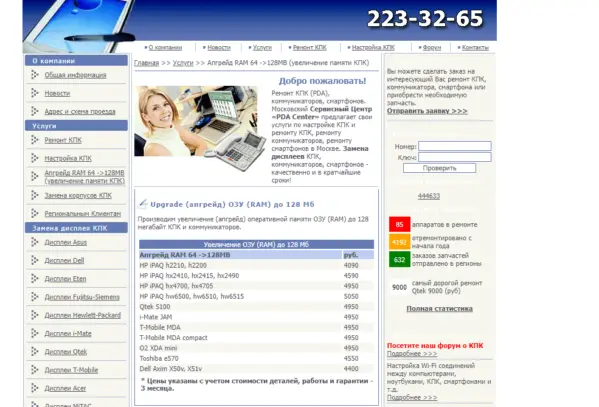Click the 'Qtek S100' table row
599x407 pixels.
pyautogui.click(x=256, y=306)
